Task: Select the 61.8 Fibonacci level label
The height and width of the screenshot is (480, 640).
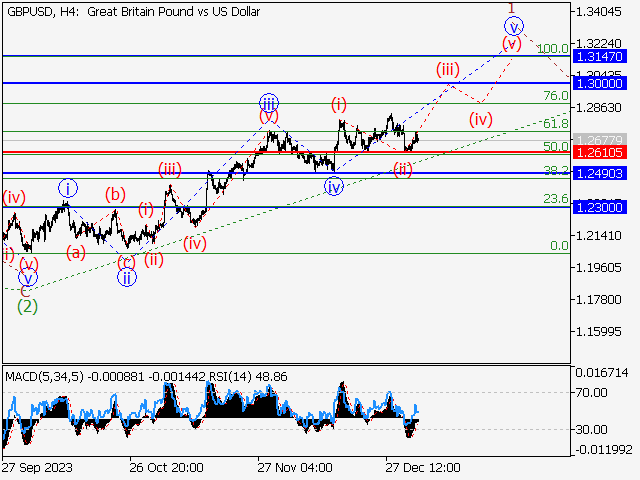Action: point(556,123)
